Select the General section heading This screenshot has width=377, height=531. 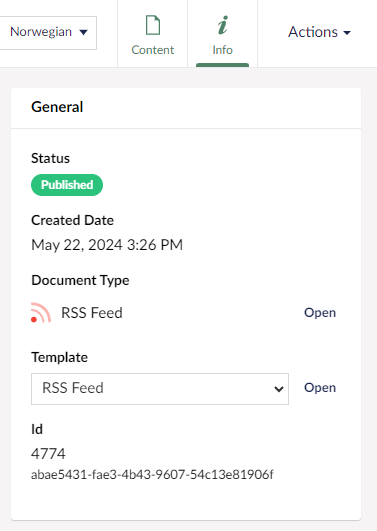click(57, 107)
